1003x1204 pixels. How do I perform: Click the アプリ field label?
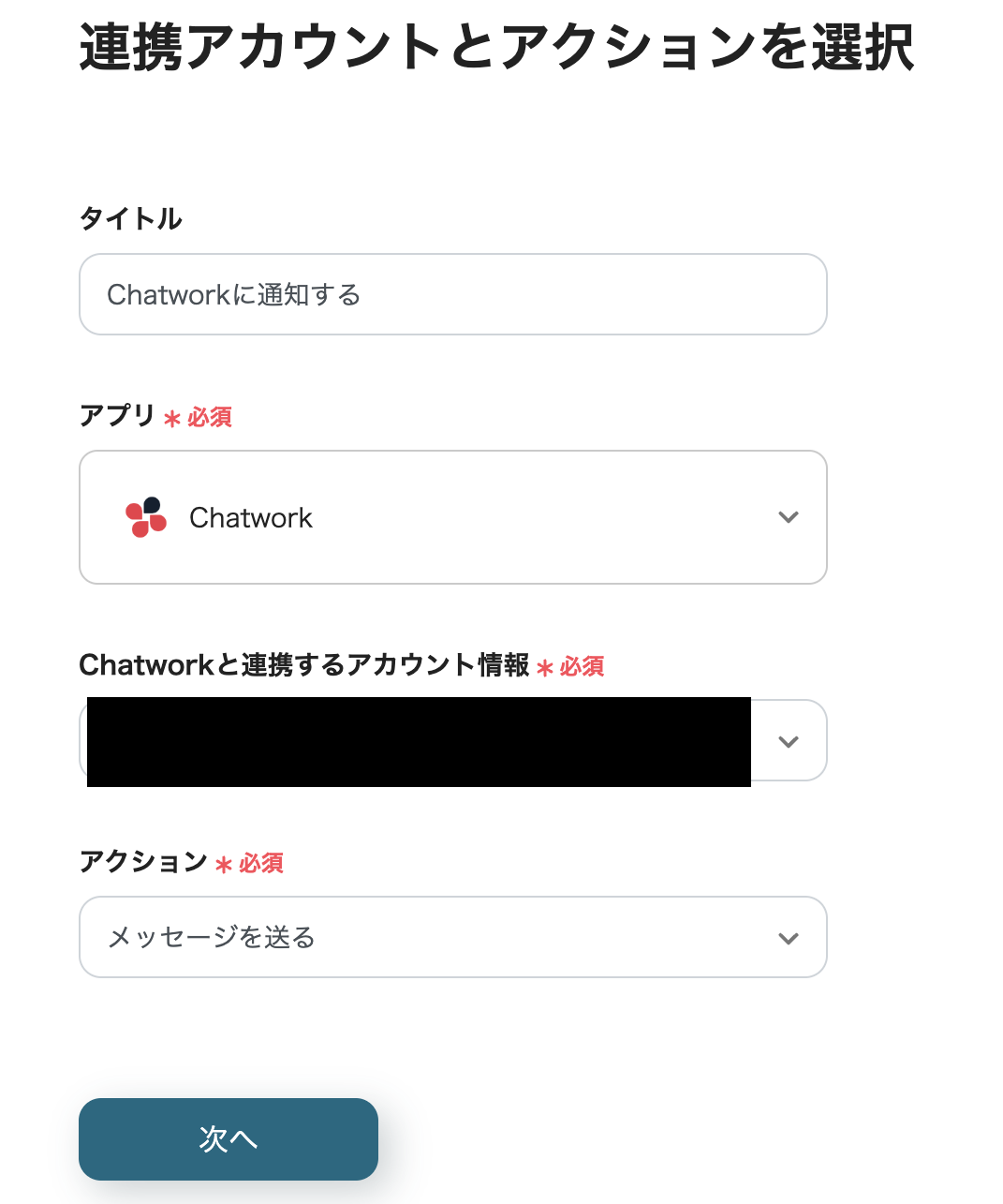117,415
